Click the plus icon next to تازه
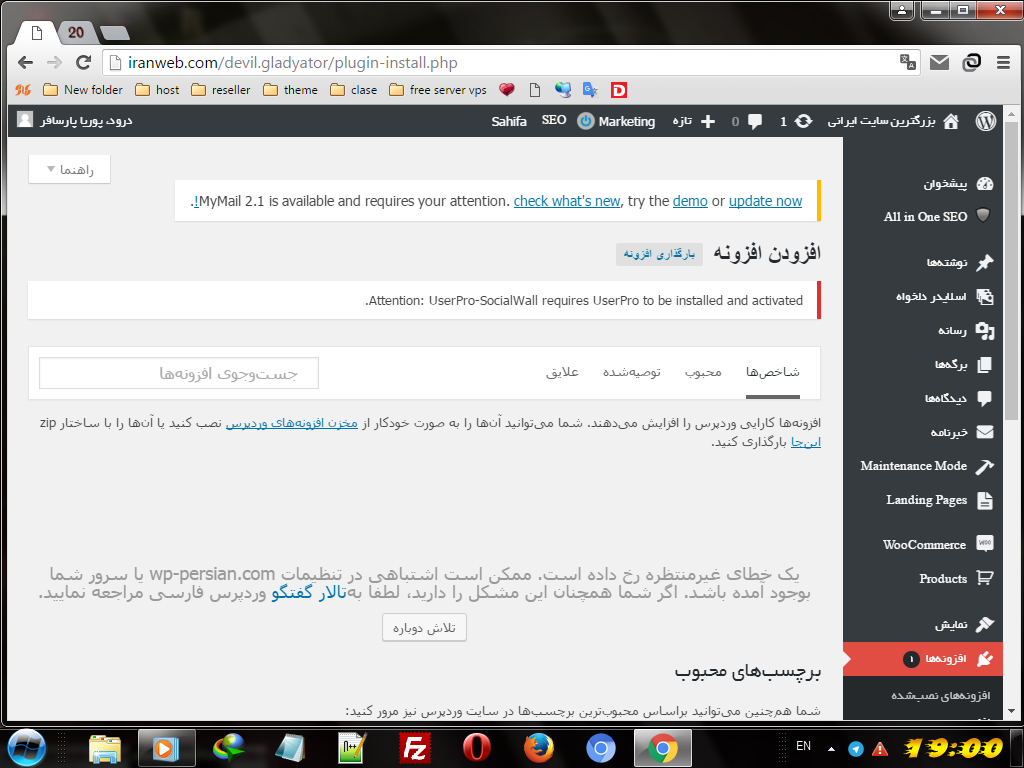The width and height of the screenshot is (1024, 768). coord(708,121)
